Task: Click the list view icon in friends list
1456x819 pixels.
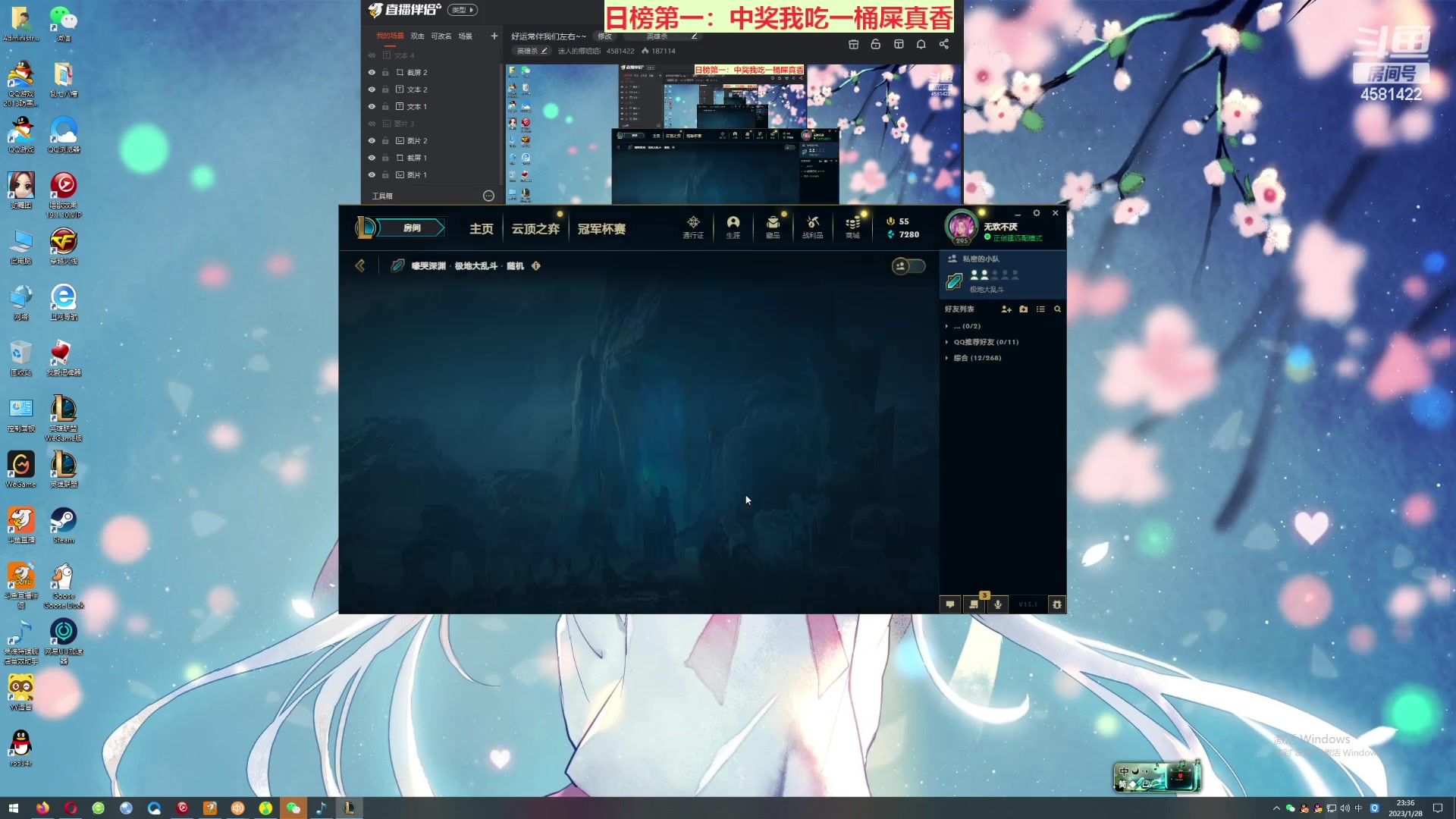Action: 1040,309
